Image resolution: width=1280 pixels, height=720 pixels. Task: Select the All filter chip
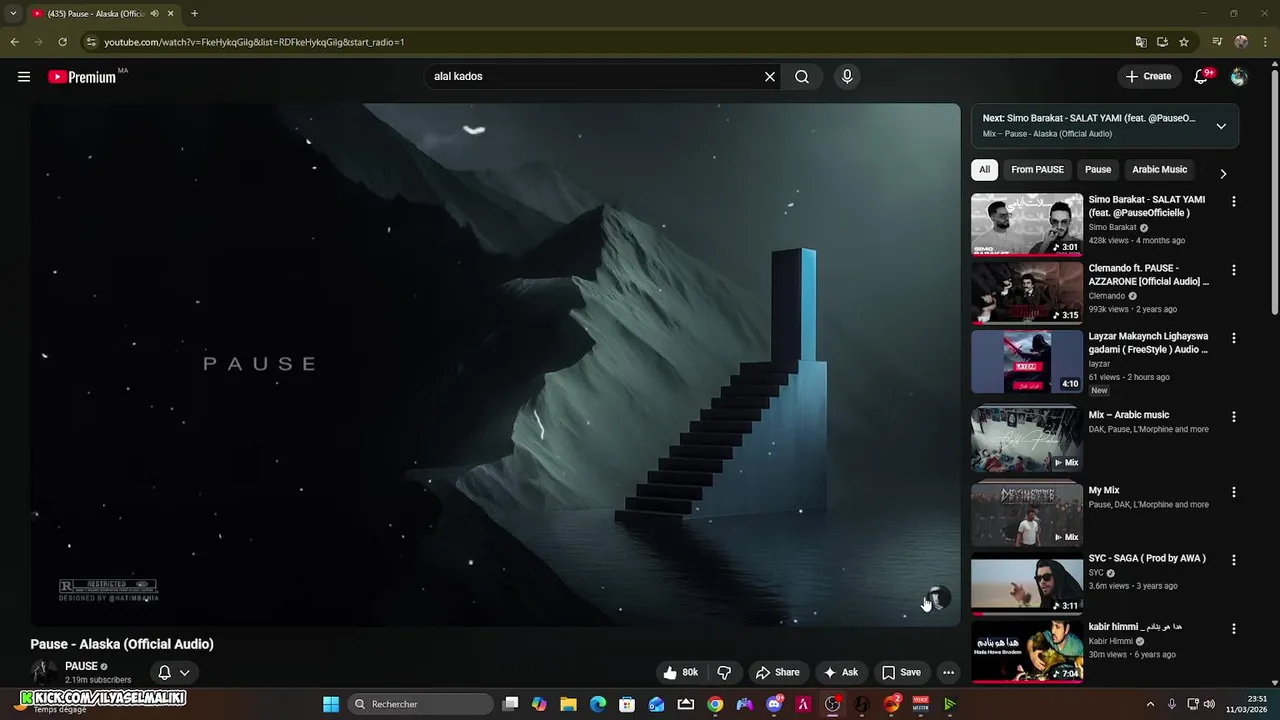tap(984, 170)
